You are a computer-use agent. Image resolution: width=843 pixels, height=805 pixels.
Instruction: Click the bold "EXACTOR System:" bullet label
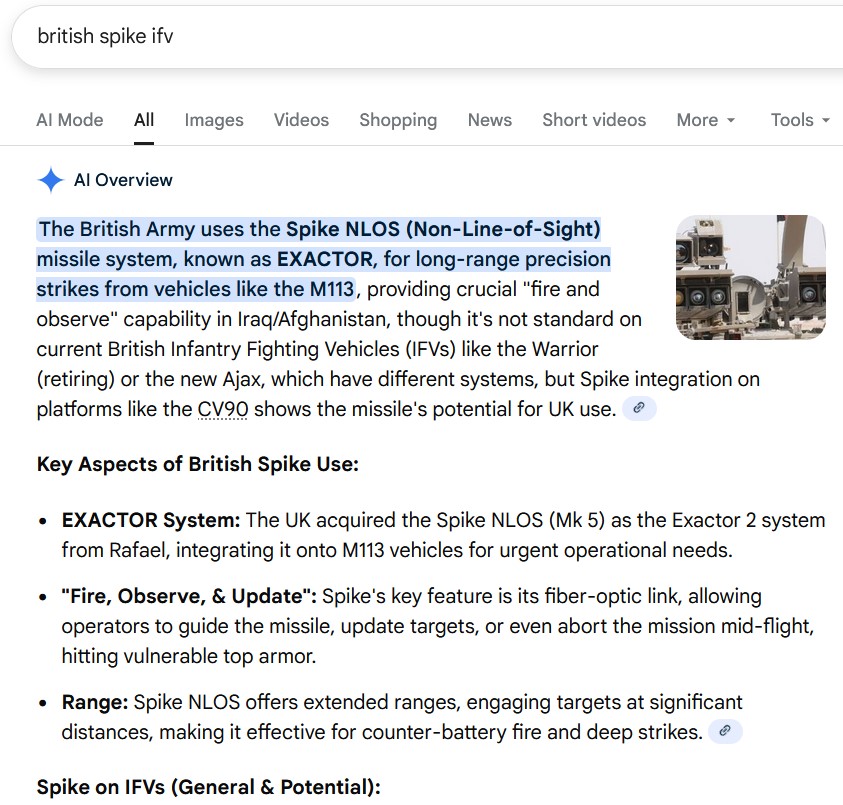pos(151,521)
